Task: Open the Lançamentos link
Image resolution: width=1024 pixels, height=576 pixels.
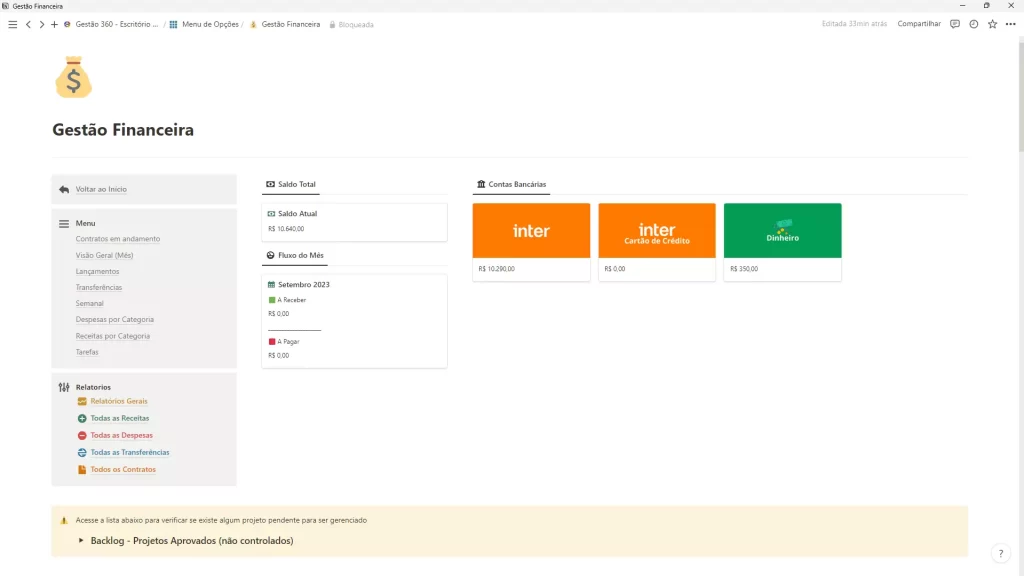Action: tap(97, 272)
